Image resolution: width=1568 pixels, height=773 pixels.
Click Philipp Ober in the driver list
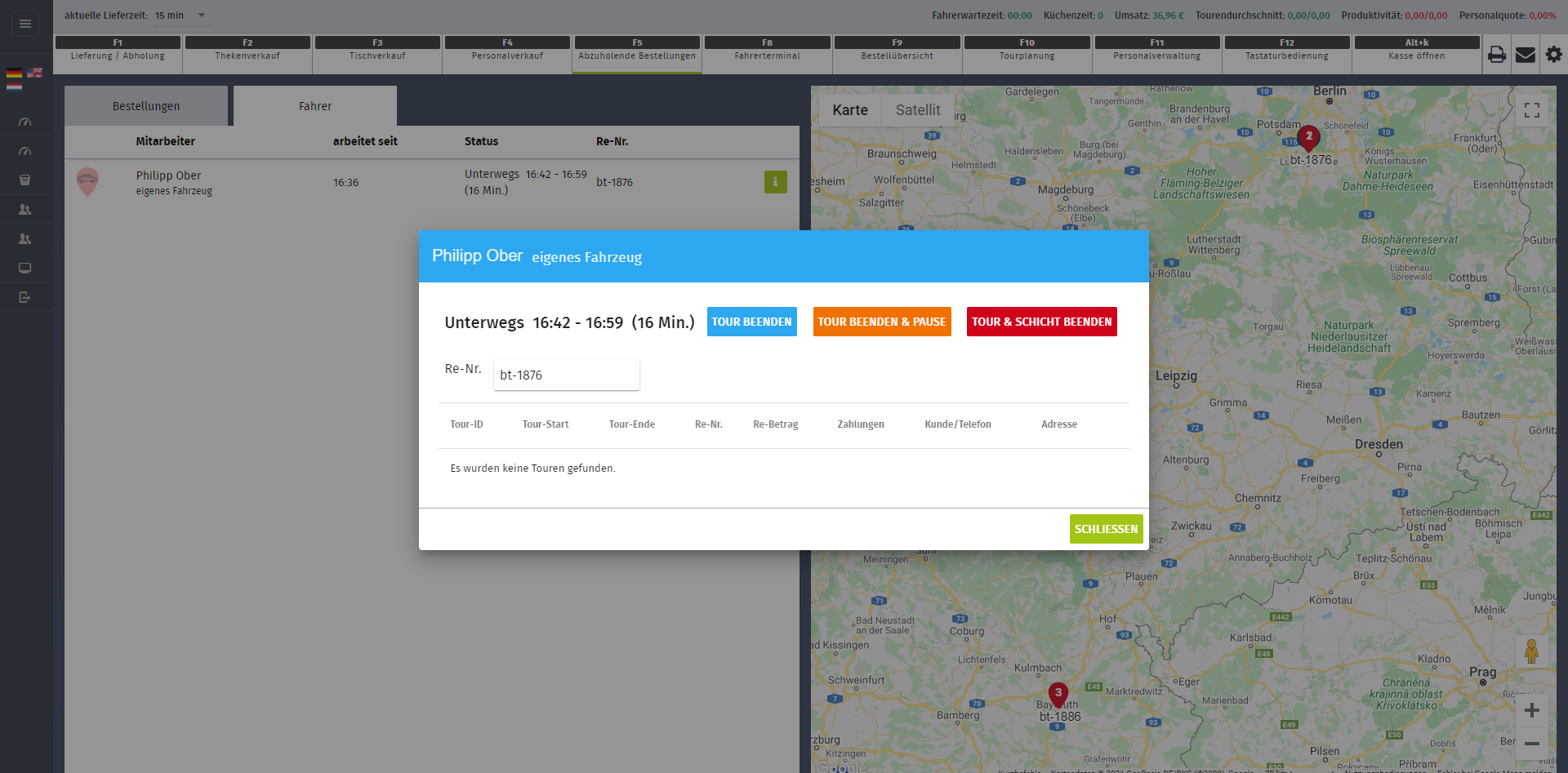168,175
